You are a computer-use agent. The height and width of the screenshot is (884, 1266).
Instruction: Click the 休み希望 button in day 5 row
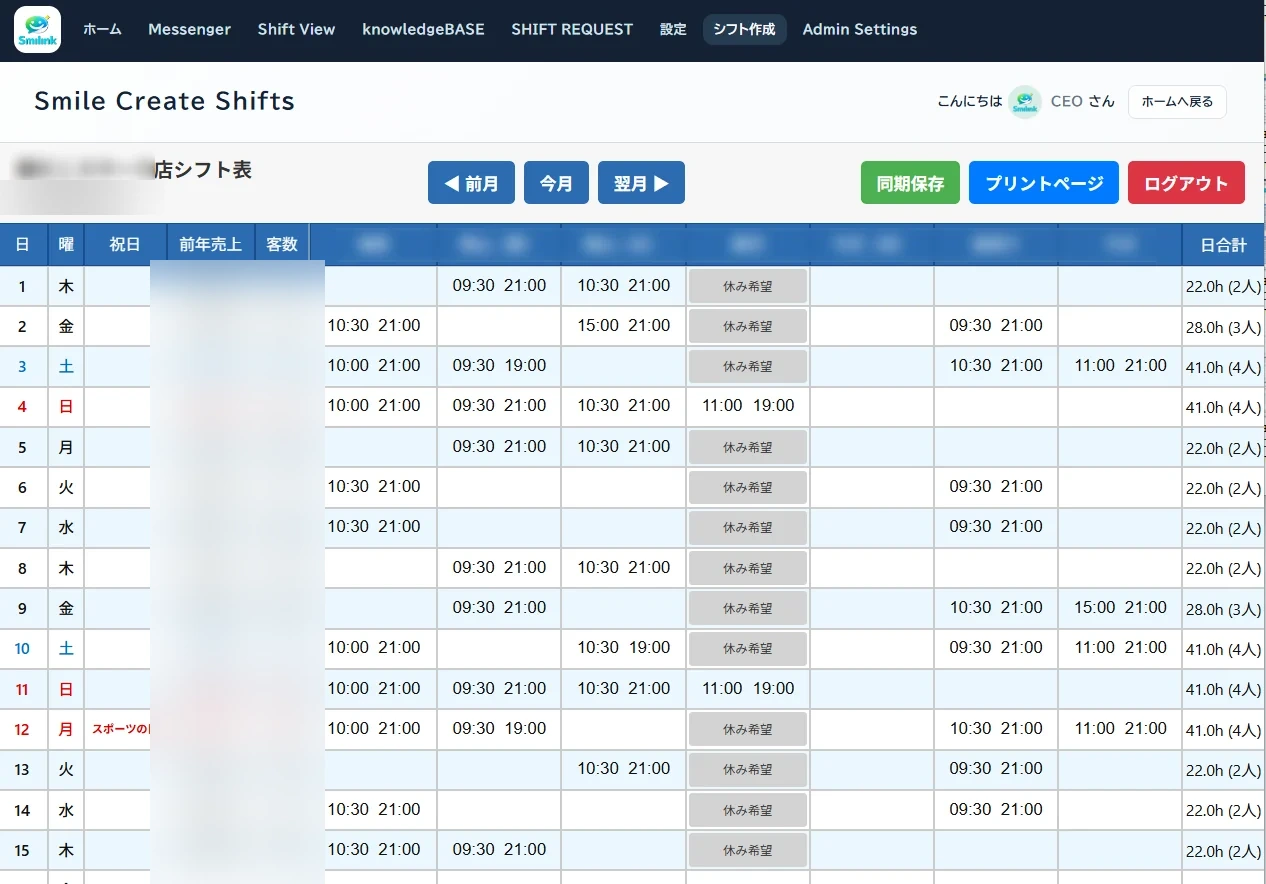click(747, 448)
